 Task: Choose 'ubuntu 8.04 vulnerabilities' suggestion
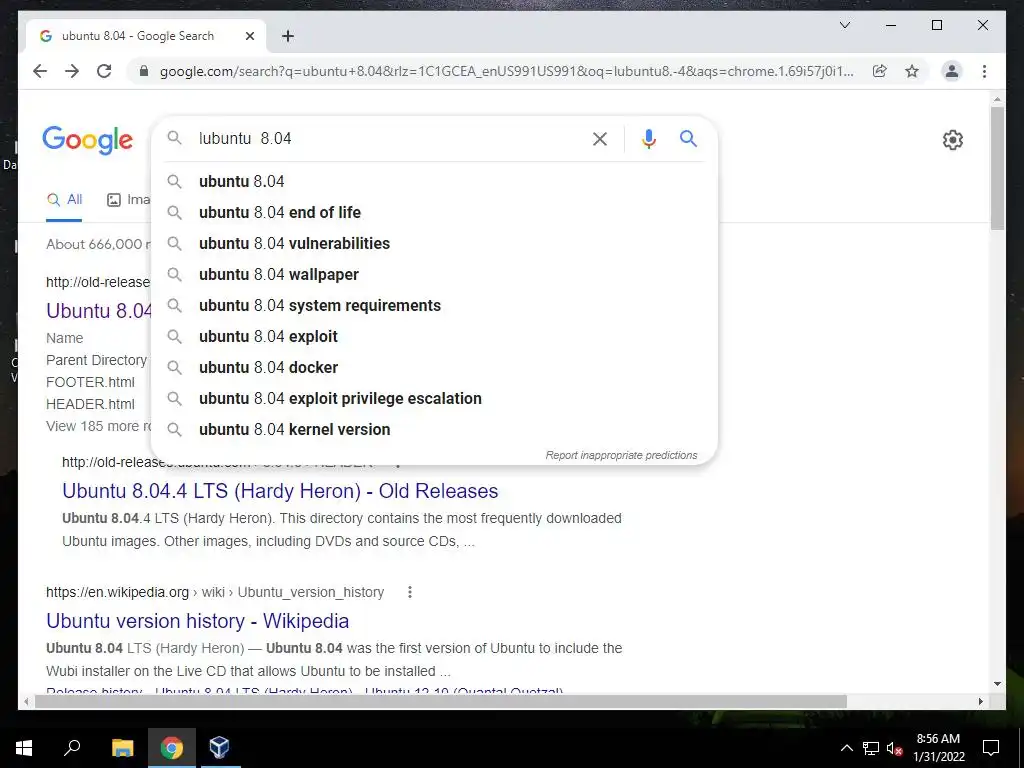click(x=434, y=244)
